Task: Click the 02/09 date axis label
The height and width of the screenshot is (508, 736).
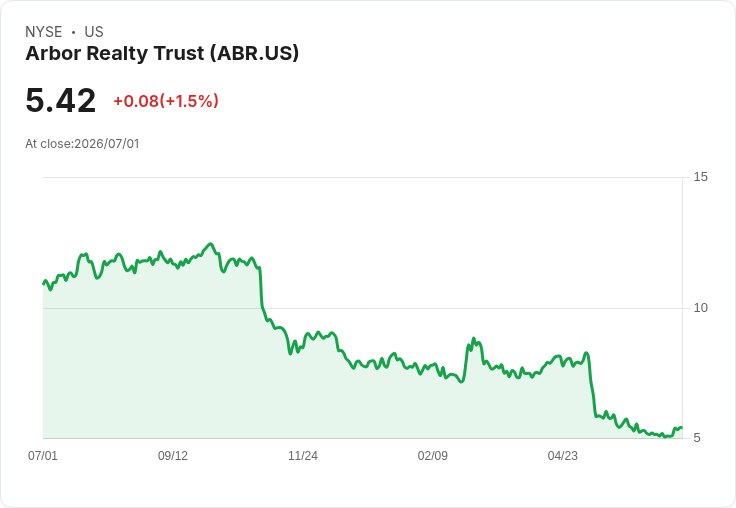Action: coord(433,456)
